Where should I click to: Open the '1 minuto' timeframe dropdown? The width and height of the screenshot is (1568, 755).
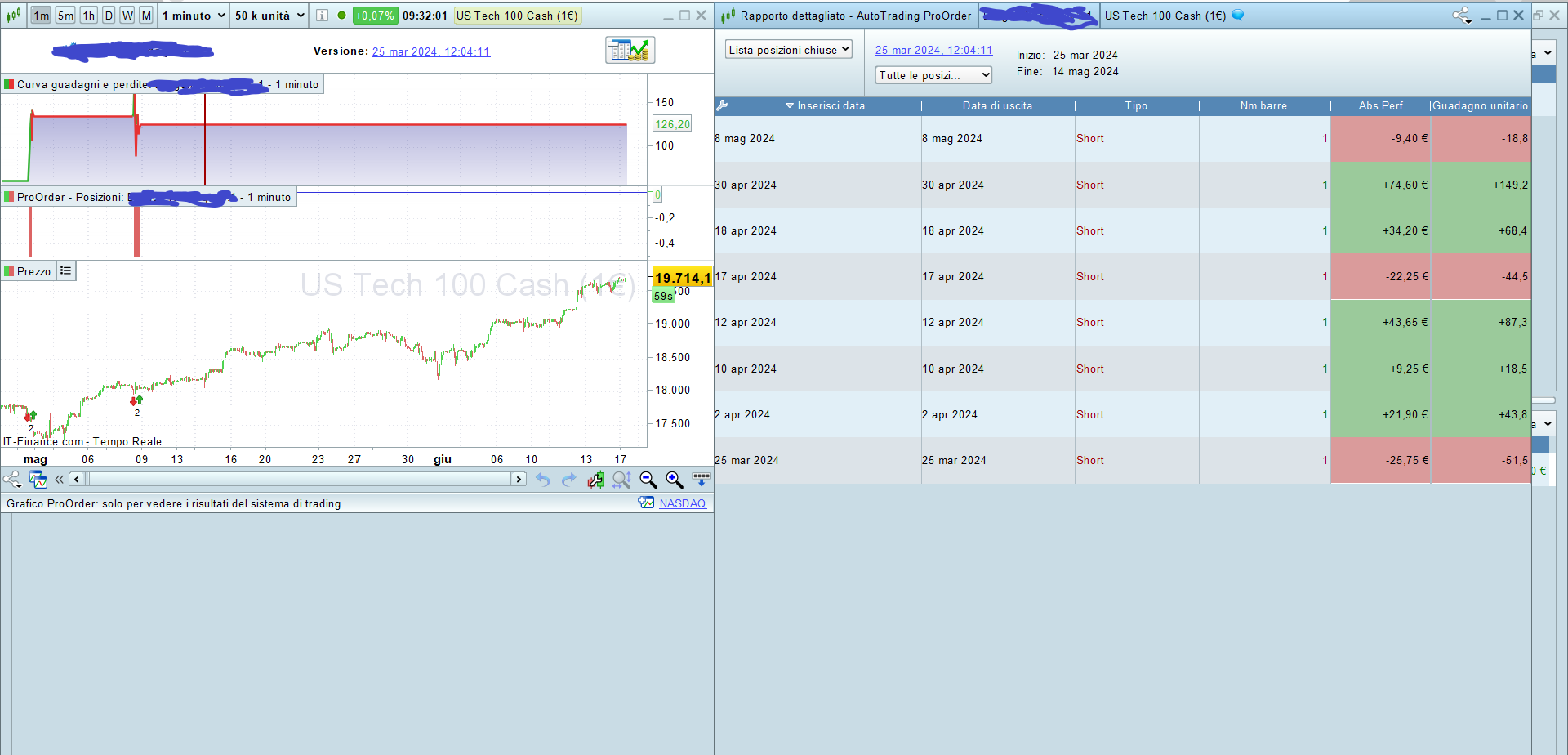(194, 16)
